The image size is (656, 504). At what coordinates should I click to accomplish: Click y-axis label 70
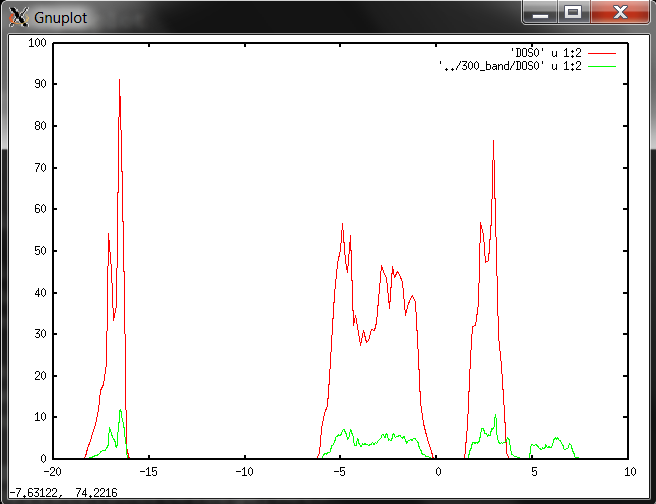[x=40, y=168]
